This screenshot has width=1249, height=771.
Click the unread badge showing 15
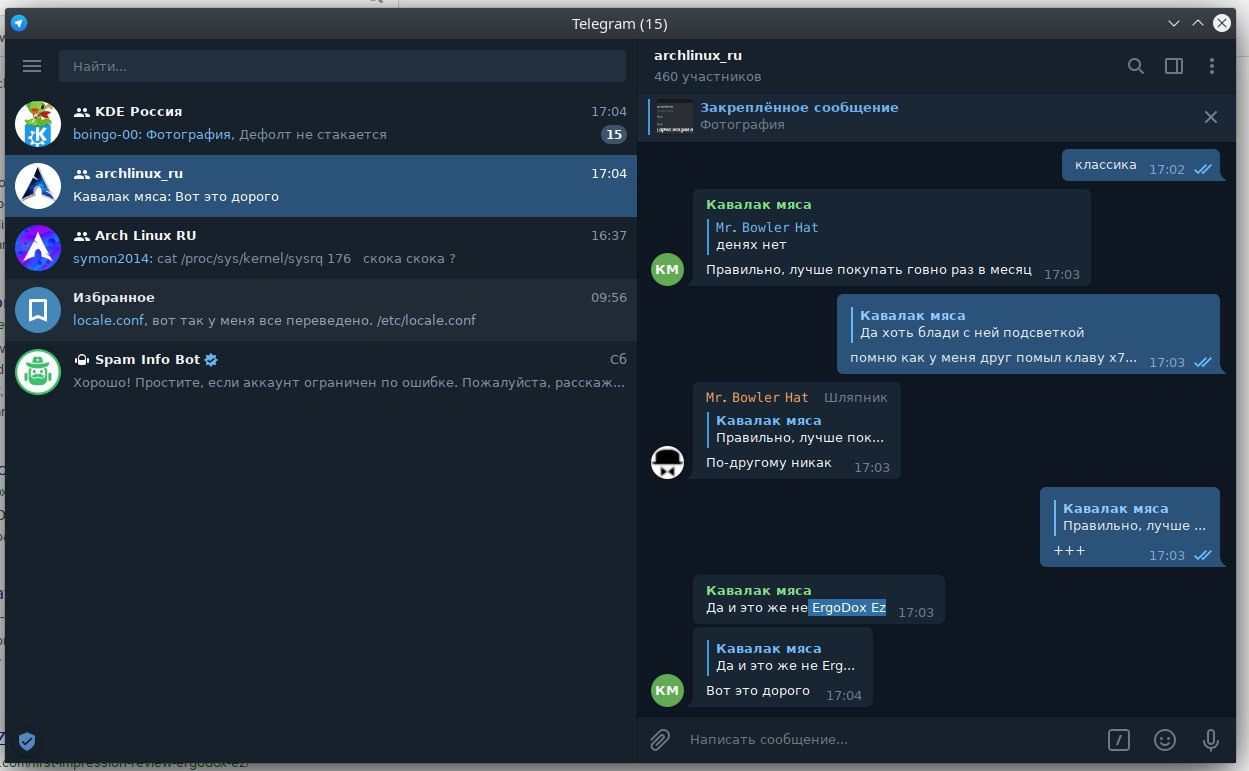tap(614, 135)
